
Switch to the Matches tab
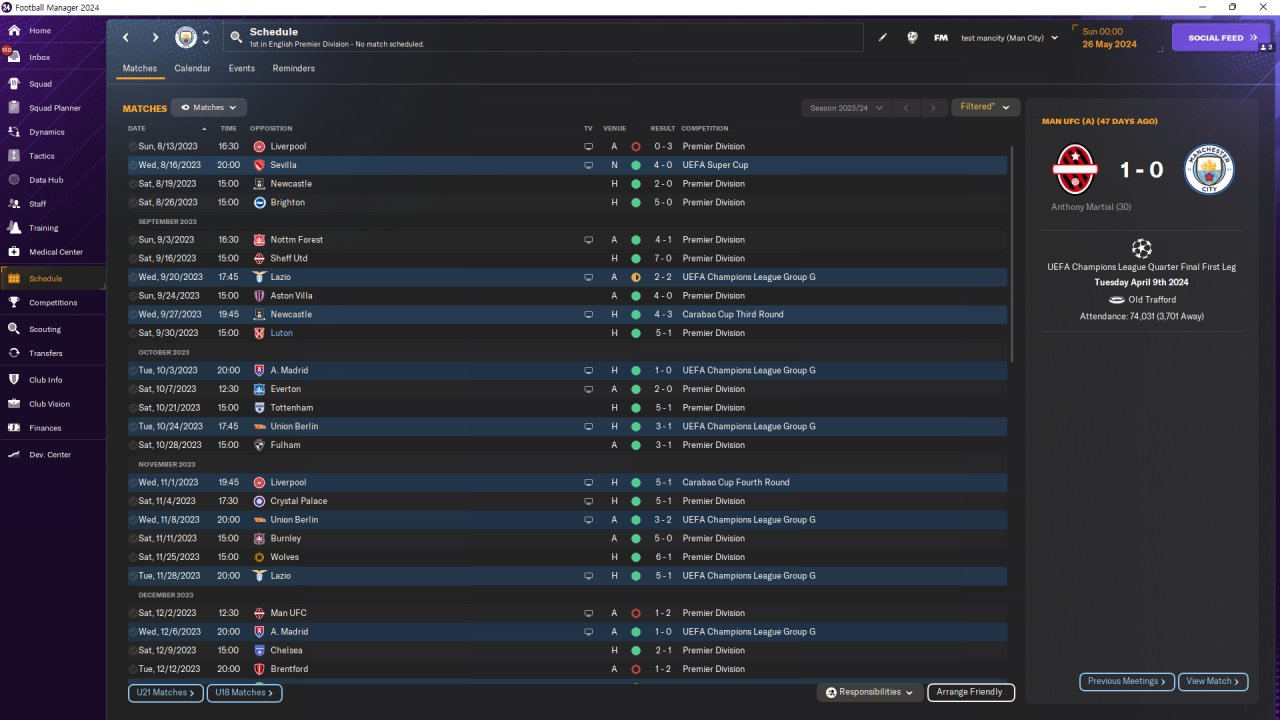tap(140, 69)
